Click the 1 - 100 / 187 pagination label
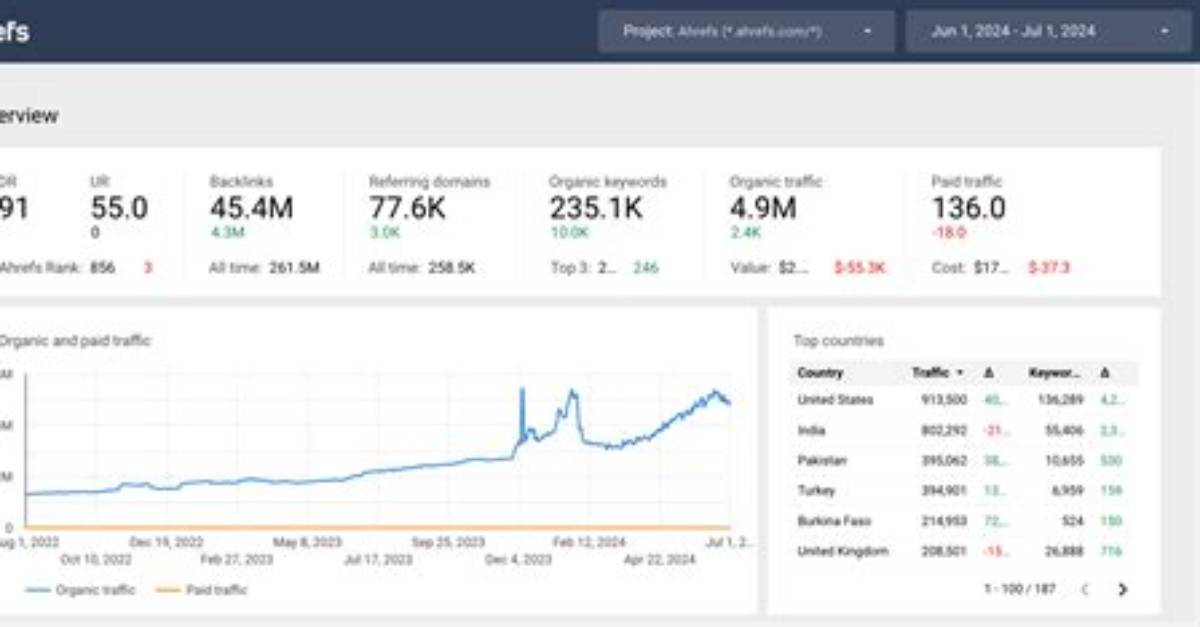1200x627 pixels. 1020,590
